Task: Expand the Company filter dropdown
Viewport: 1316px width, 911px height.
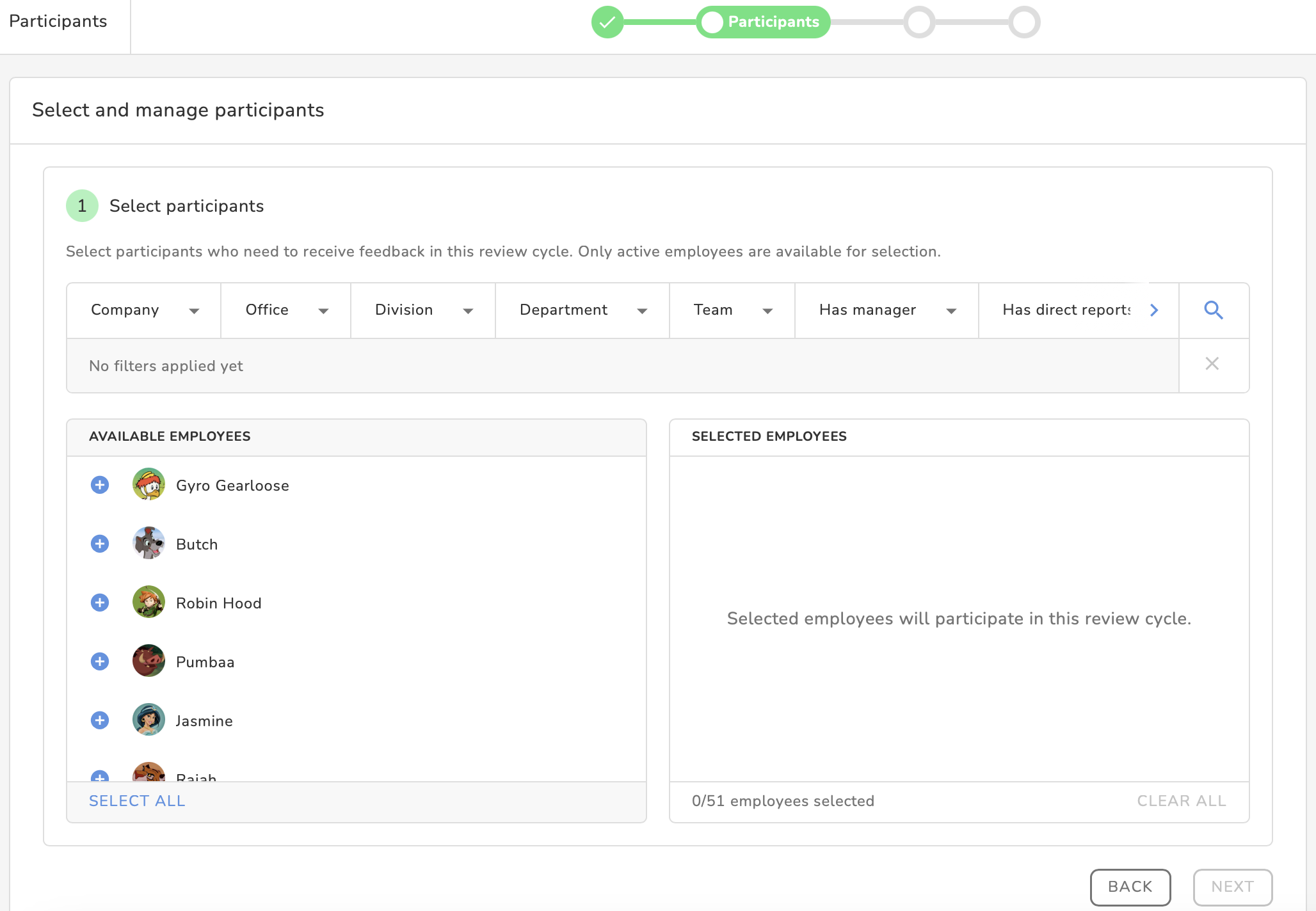Action: tap(144, 310)
